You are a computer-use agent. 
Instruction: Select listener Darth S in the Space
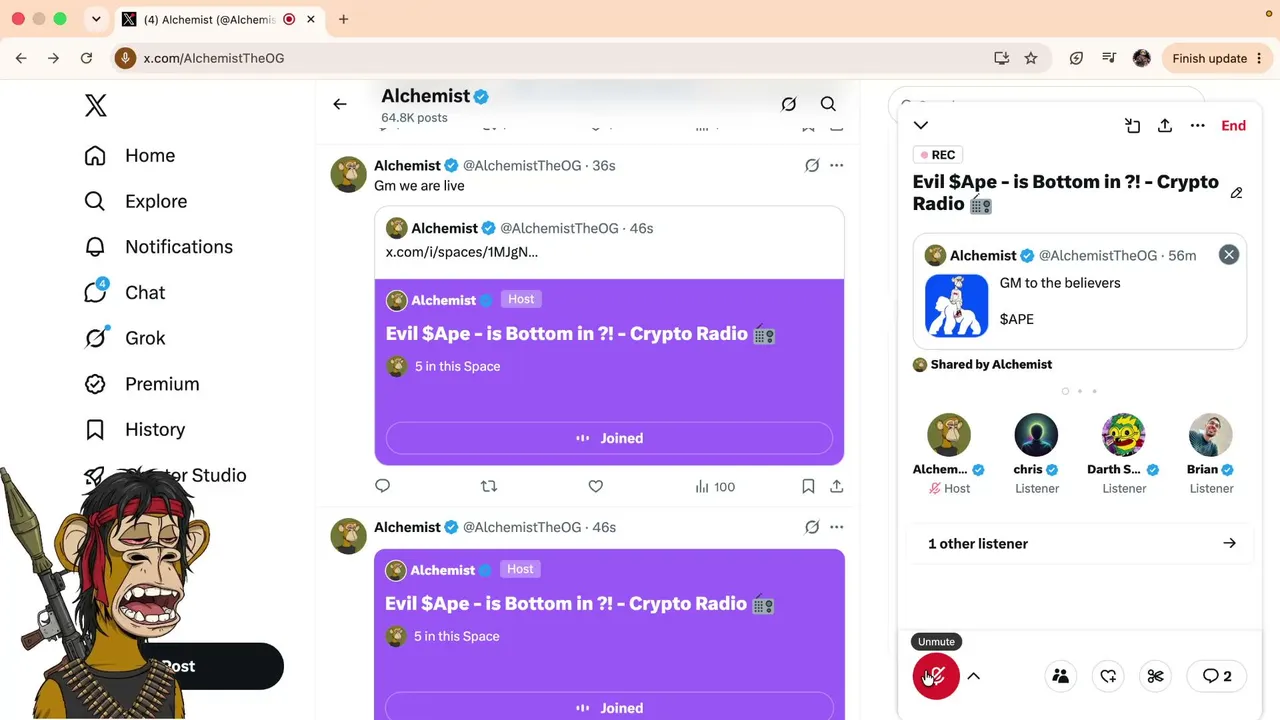(1123, 435)
